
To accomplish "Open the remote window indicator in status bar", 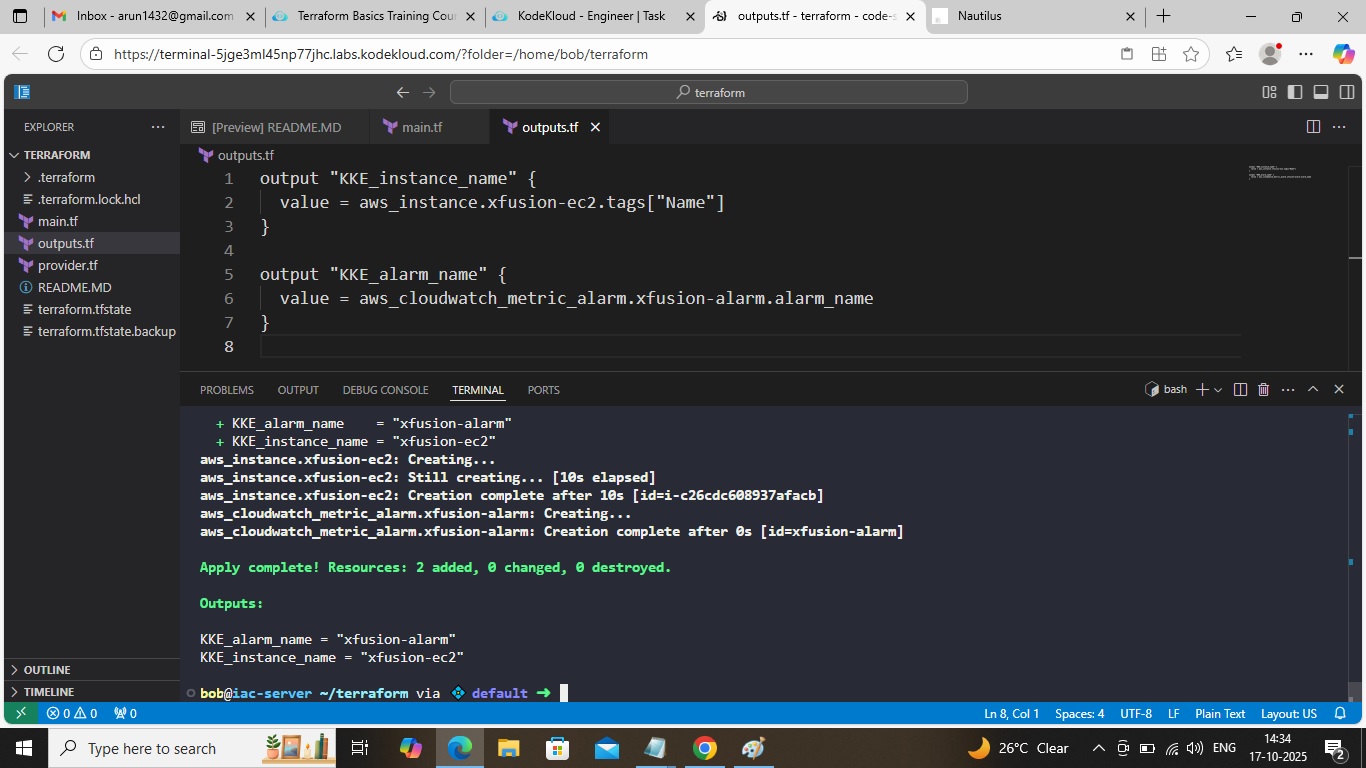I will [21, 714].
